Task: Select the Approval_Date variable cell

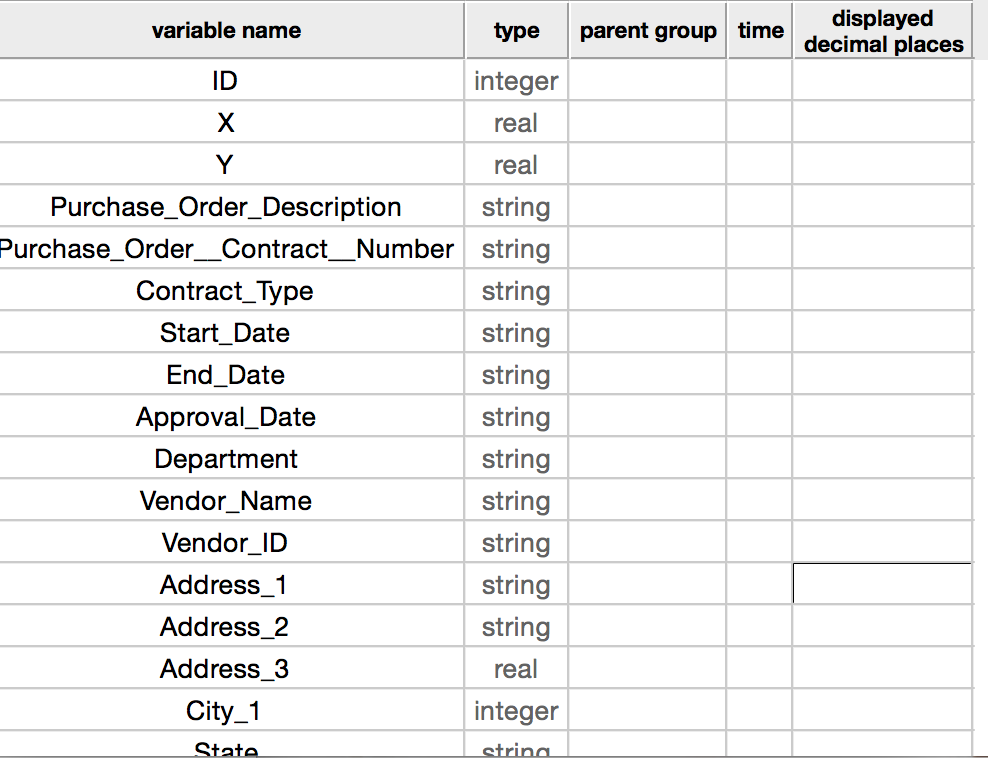Action: [x=226, y=417]
